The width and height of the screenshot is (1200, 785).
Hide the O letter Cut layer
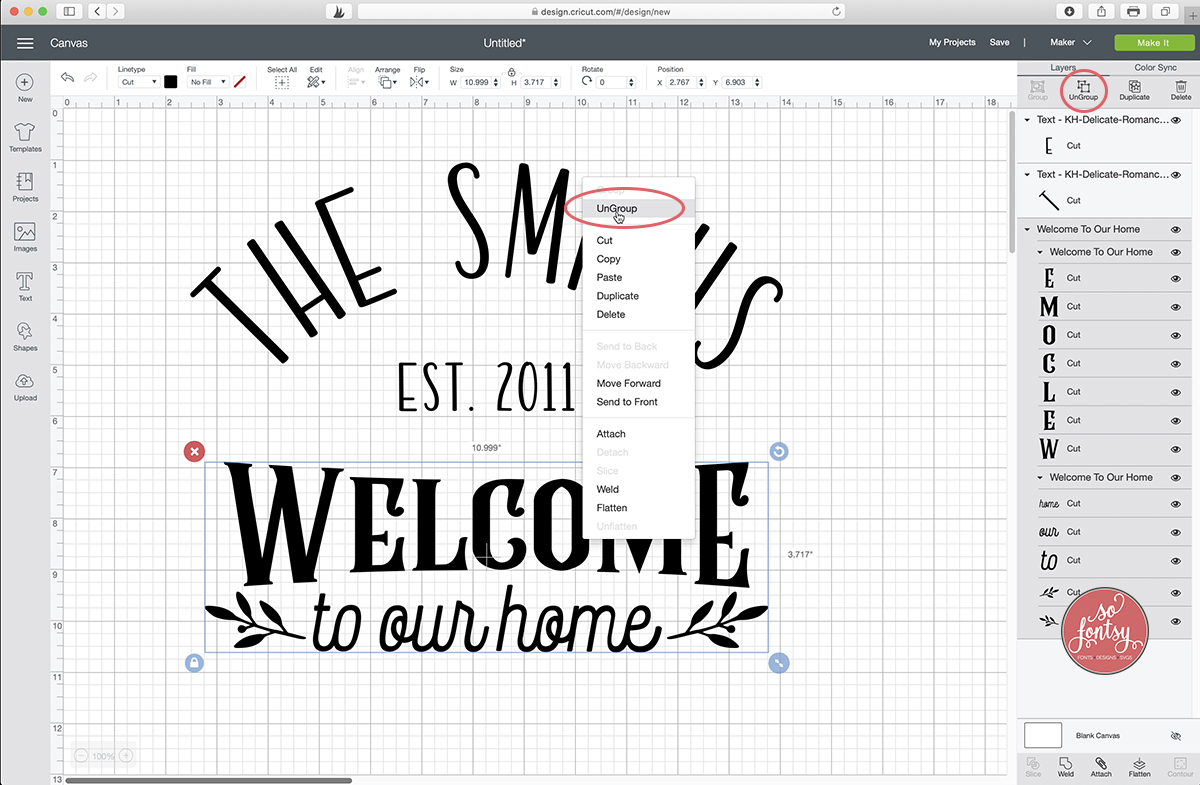(1176, 335)
